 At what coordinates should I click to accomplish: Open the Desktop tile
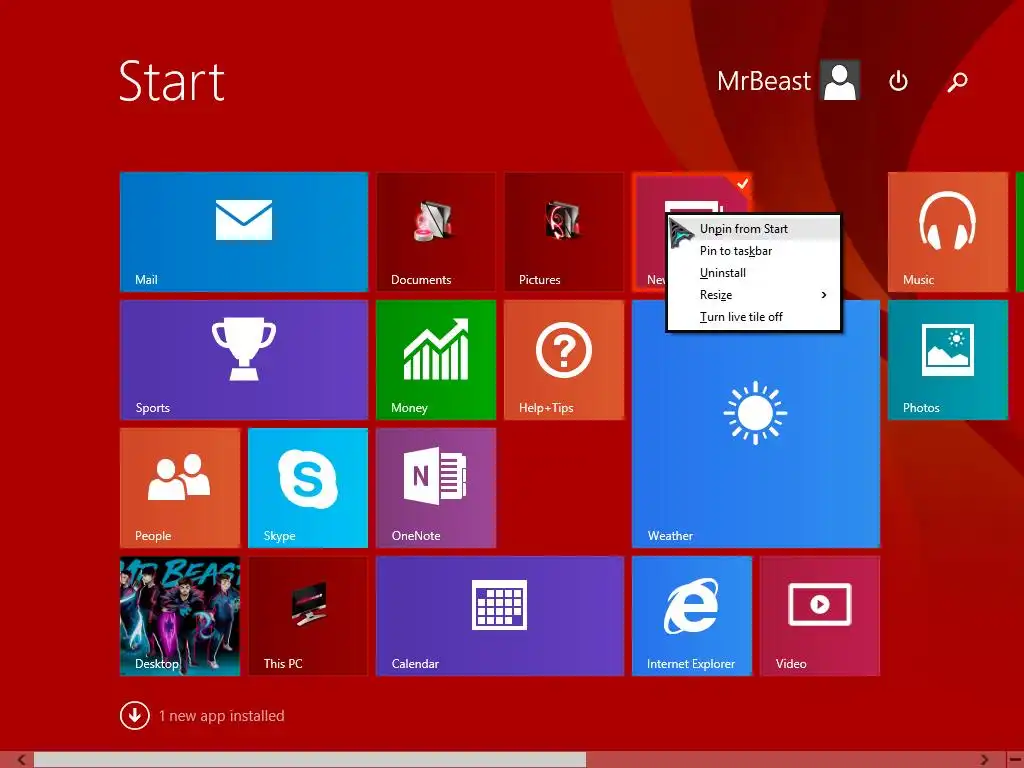coord(180,616)
